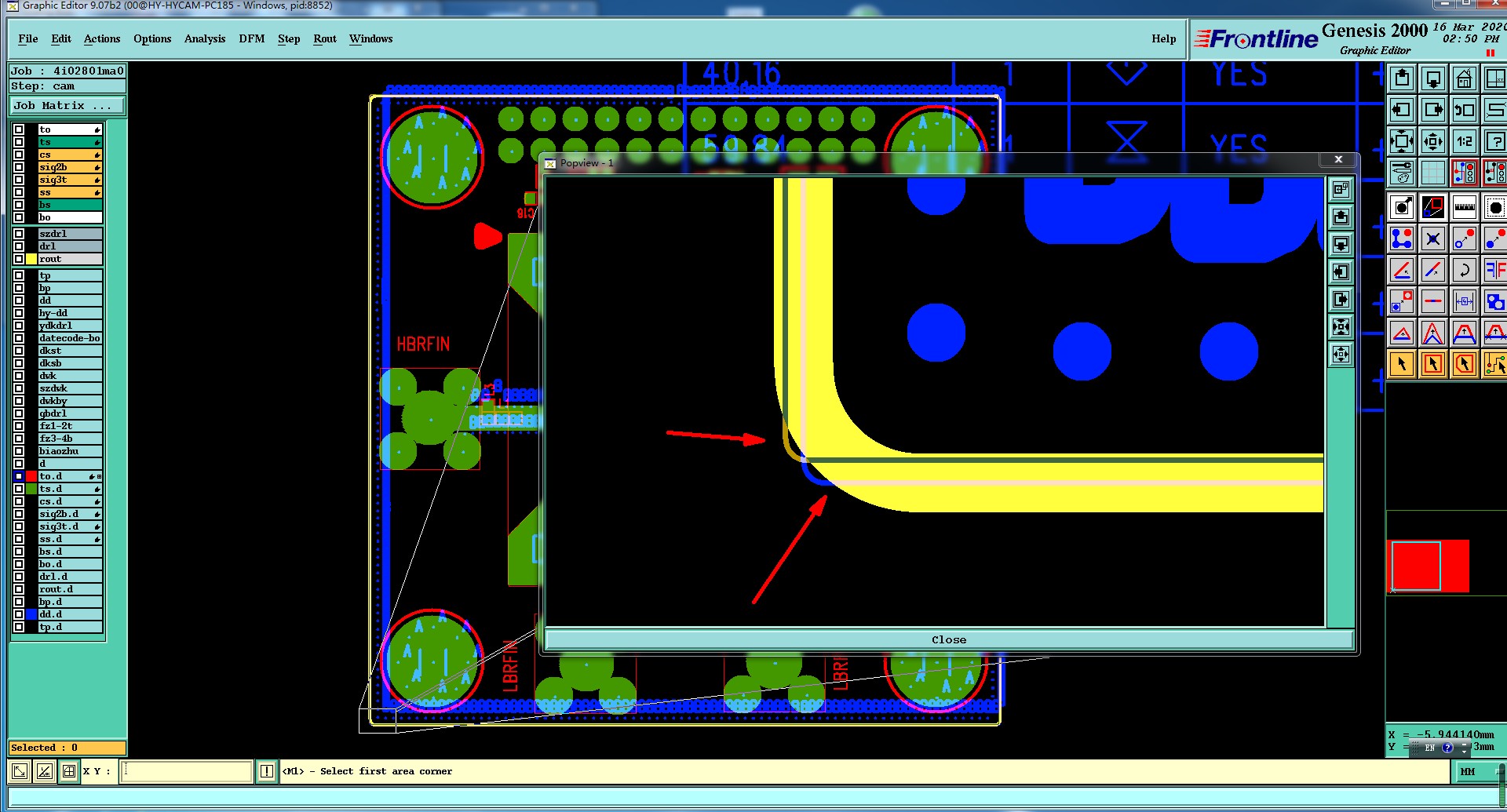Toggle display checkbox for layer 'drl'
This screenshot has width=1507, height=812.
click(19, 246)
